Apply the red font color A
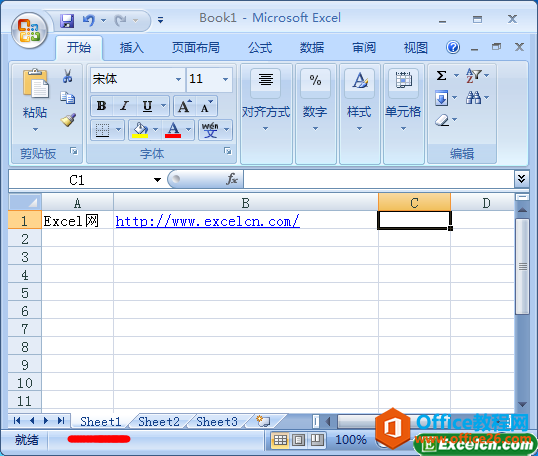538x456 pixels. (173, 130)
